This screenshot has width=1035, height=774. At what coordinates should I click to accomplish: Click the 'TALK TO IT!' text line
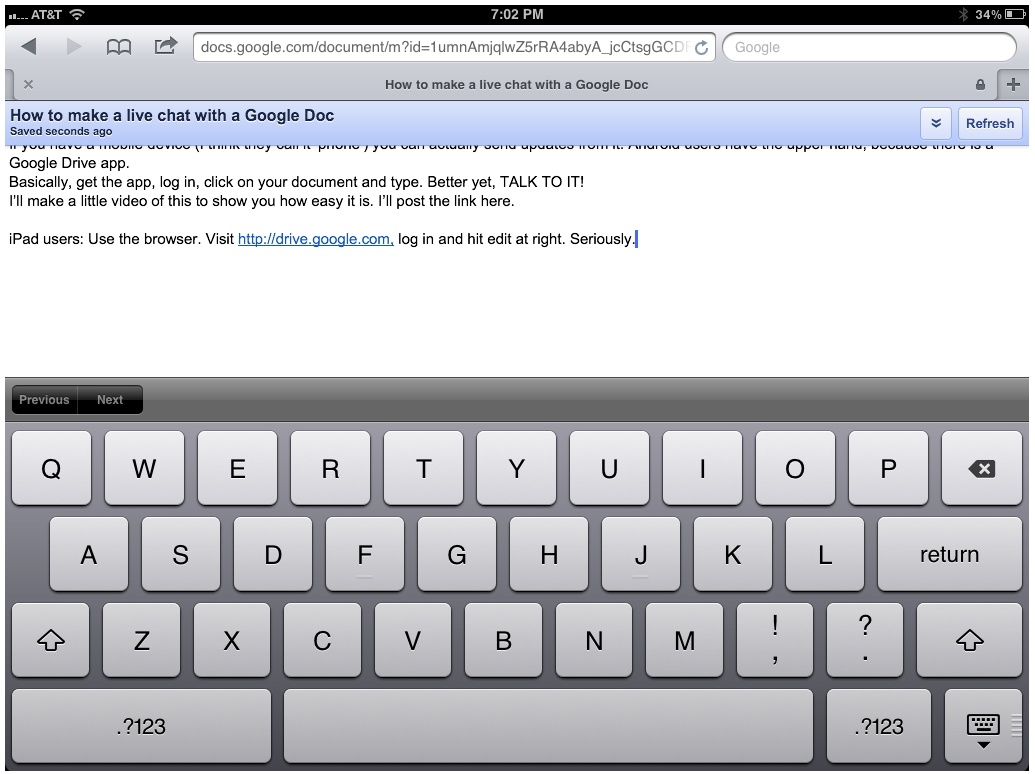coord(542,182)
